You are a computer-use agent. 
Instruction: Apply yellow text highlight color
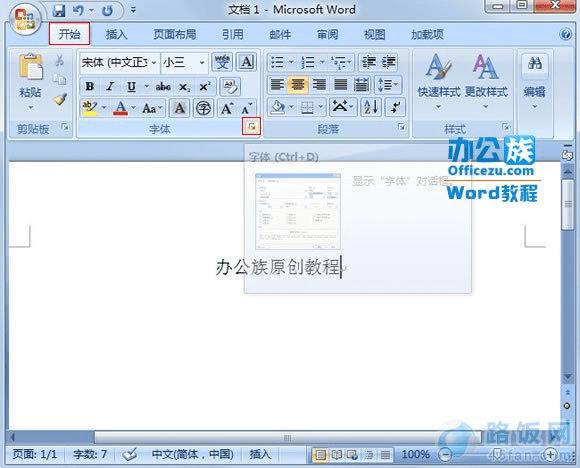pos(90,108)
